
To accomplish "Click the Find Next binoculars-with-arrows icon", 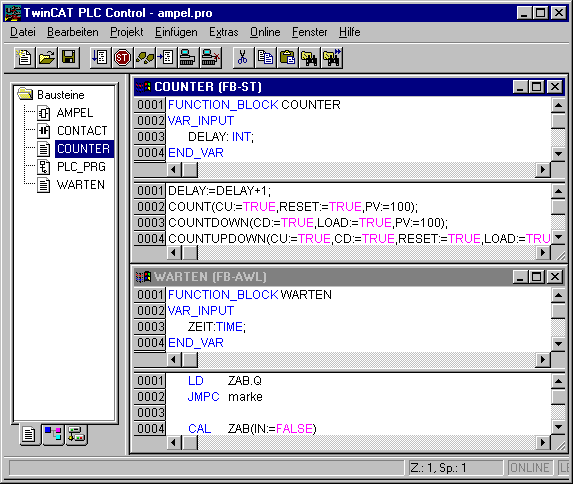I will (331, 58).
